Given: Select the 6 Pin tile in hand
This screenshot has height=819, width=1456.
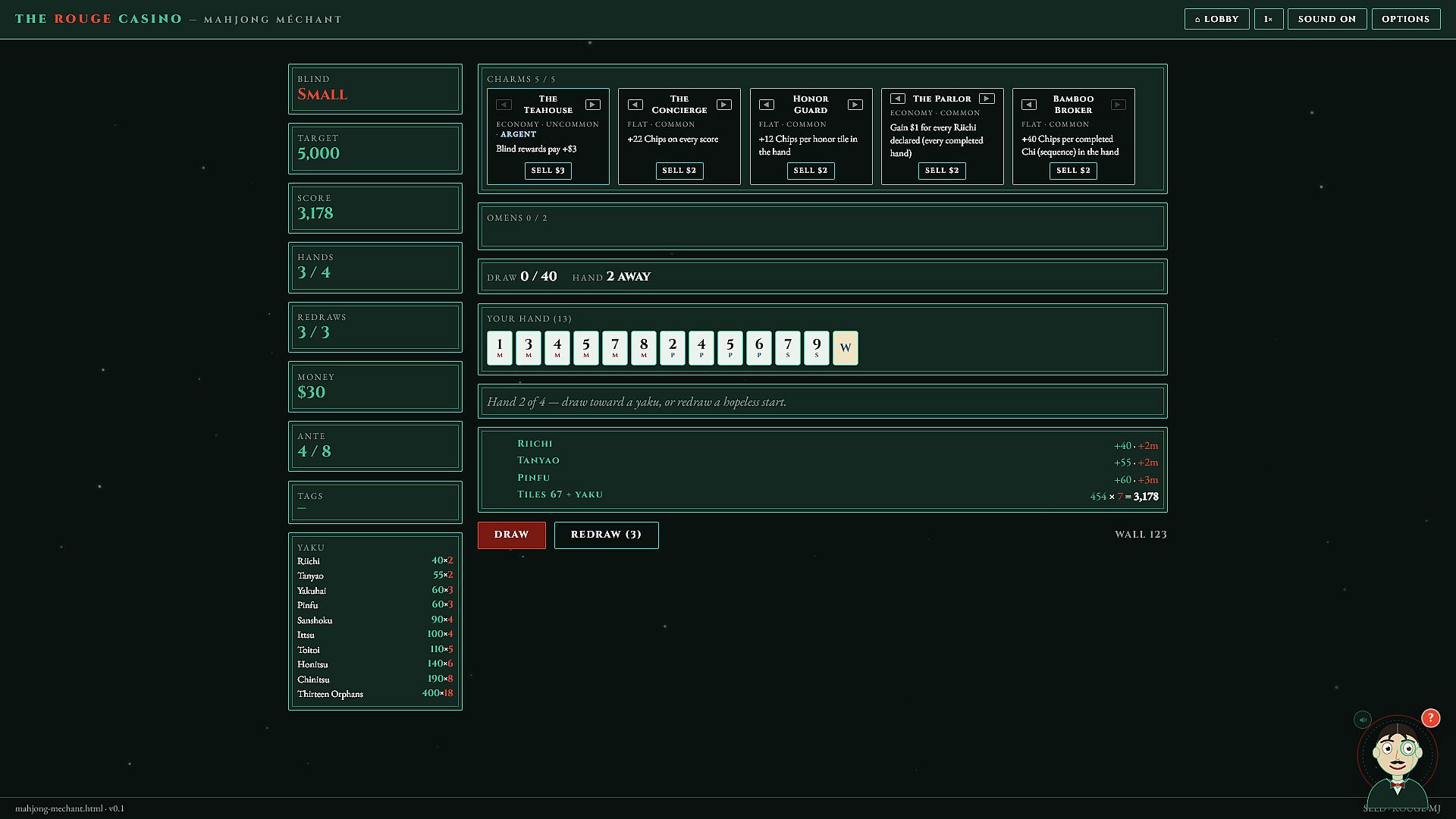Looking at the screenshot, I should tap(759, 348).
